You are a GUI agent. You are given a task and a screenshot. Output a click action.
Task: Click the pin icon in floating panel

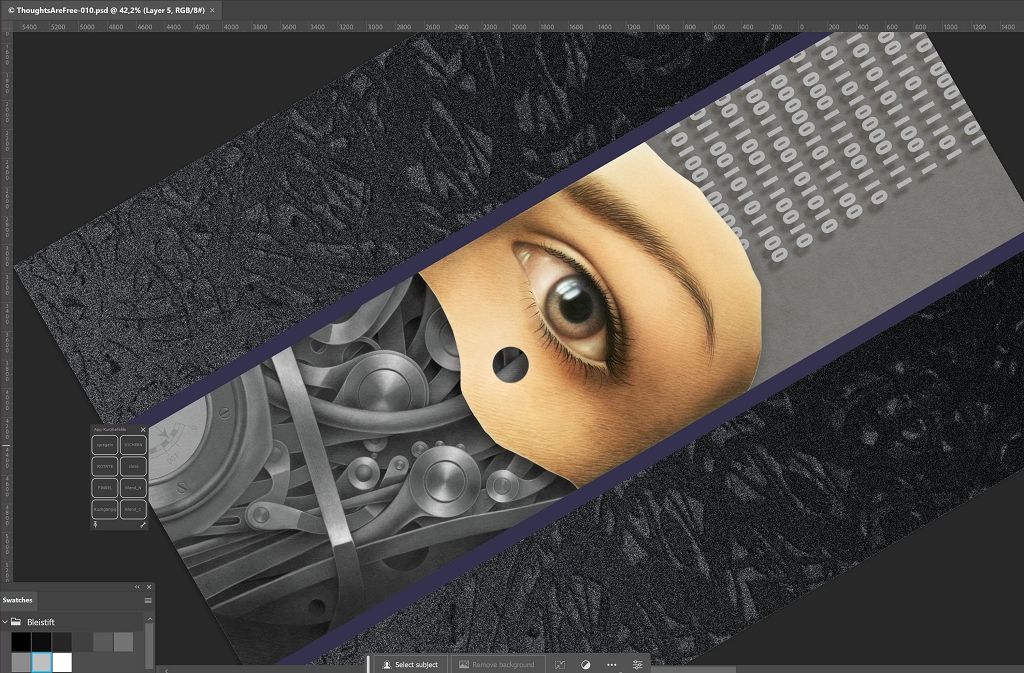(95, 525)
